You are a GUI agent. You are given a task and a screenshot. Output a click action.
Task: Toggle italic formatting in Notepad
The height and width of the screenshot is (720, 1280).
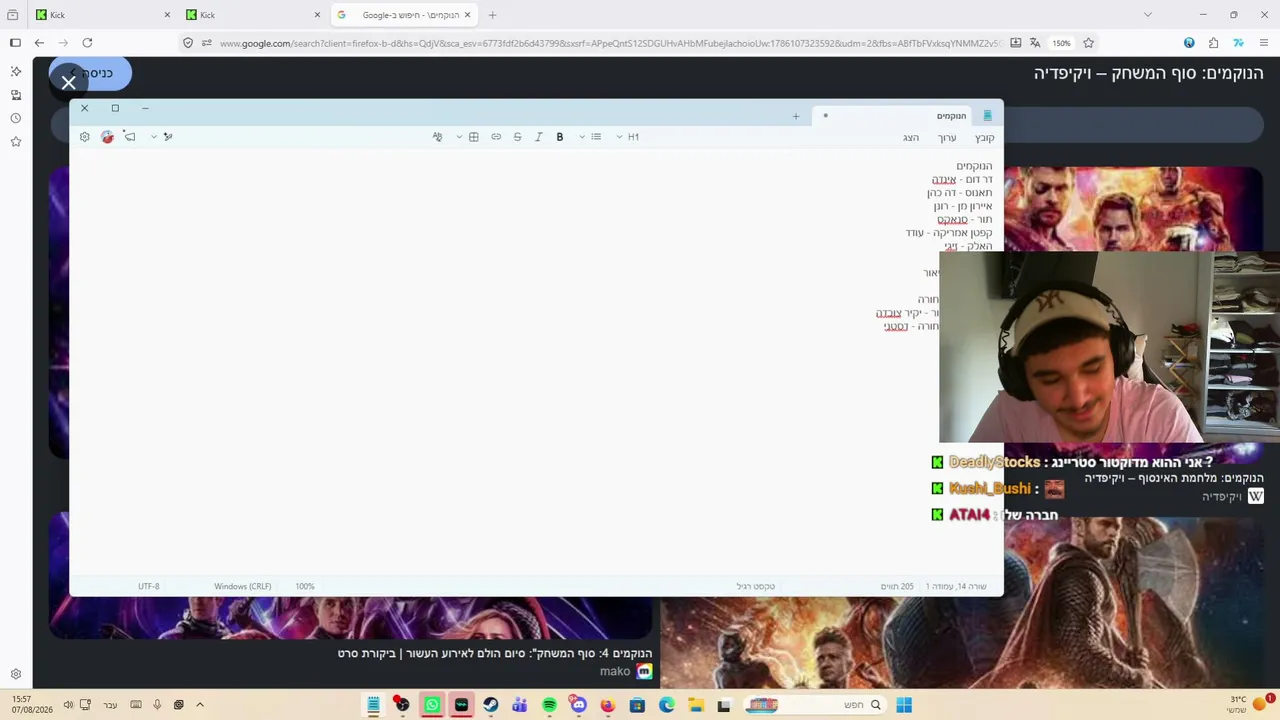538,137
